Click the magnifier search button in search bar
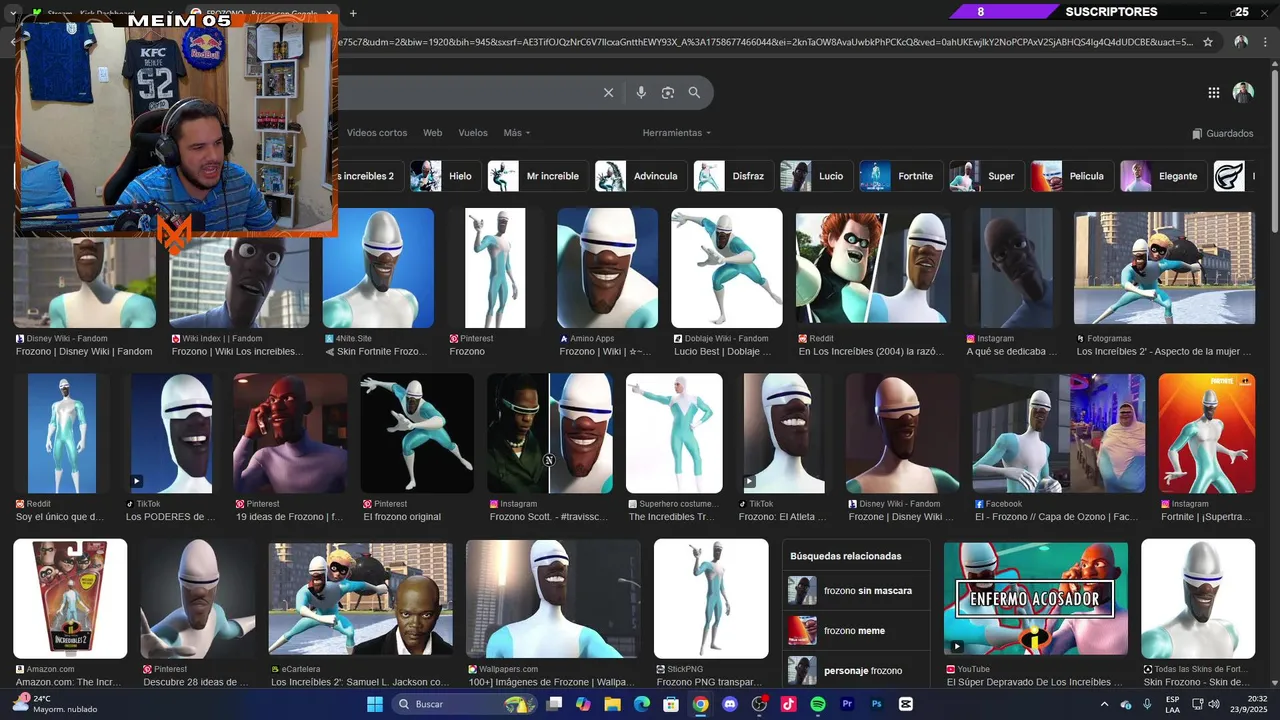Image resolution: width=1280 pixels, height=720 pixels. (694, 93)
